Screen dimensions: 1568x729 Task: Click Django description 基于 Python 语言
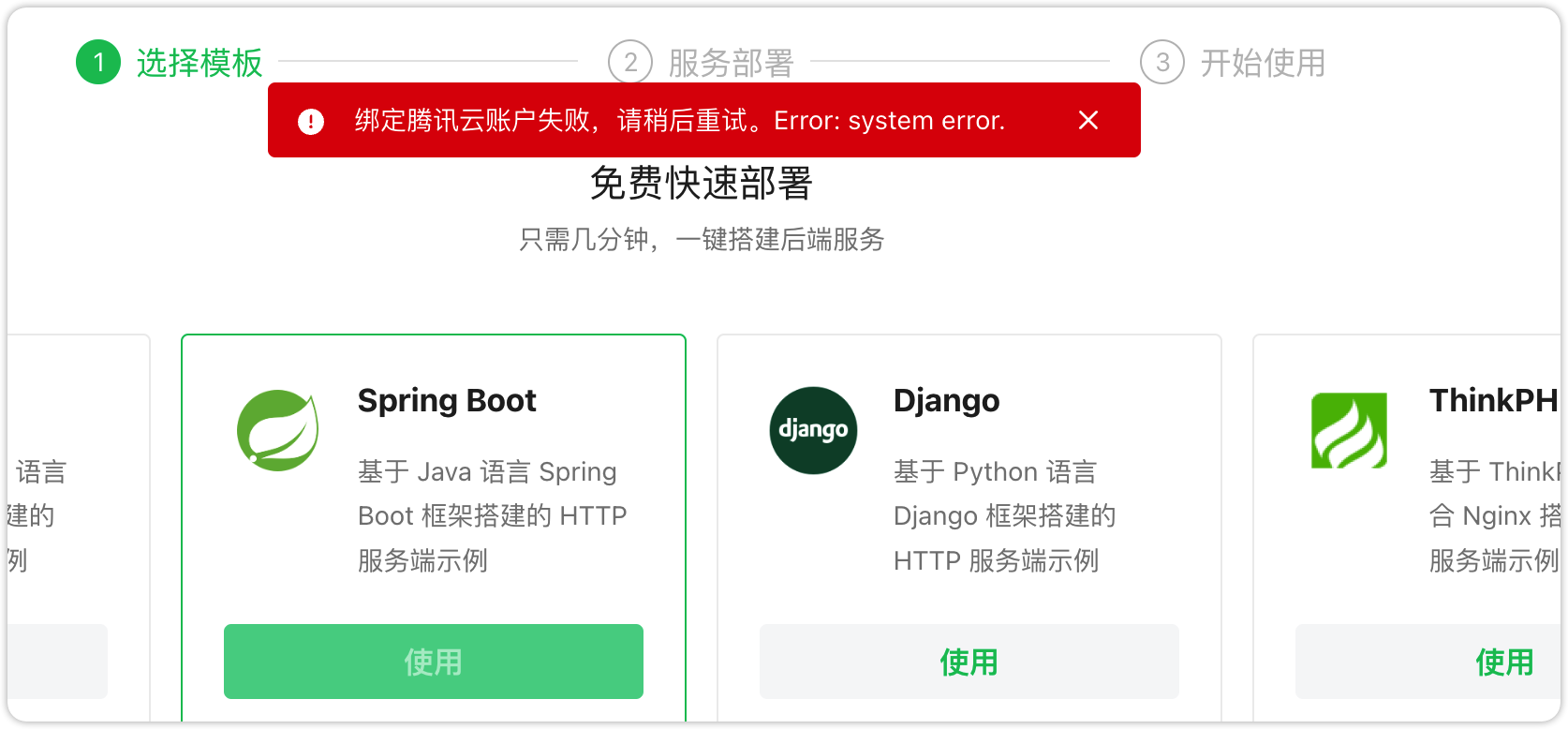pos(1005,516)
